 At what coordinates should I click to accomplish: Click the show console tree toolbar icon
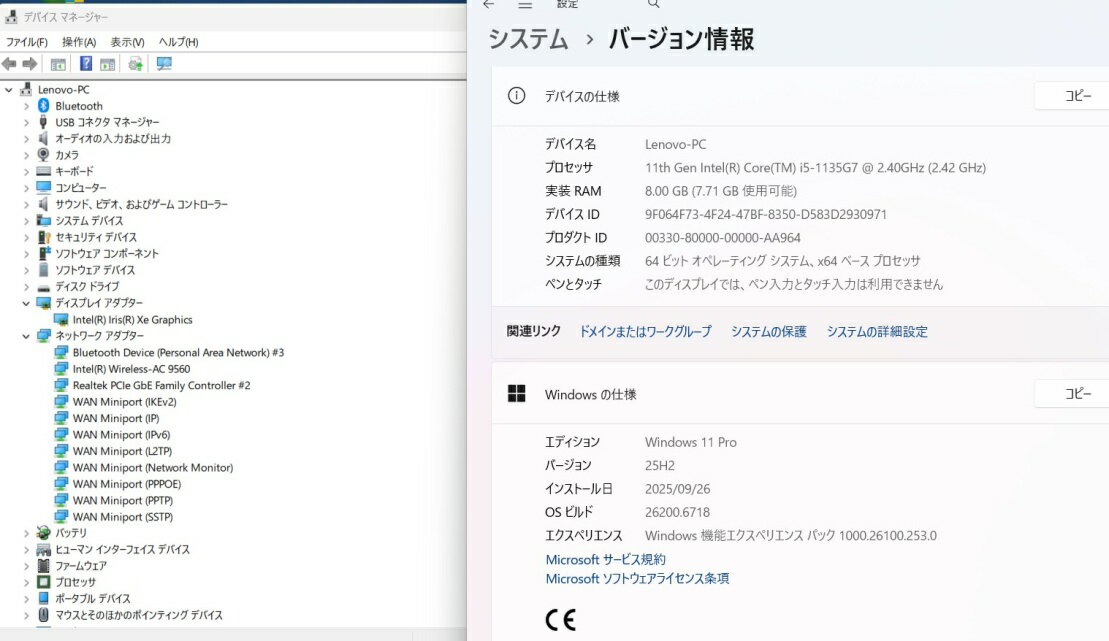(x=58, y=63)
